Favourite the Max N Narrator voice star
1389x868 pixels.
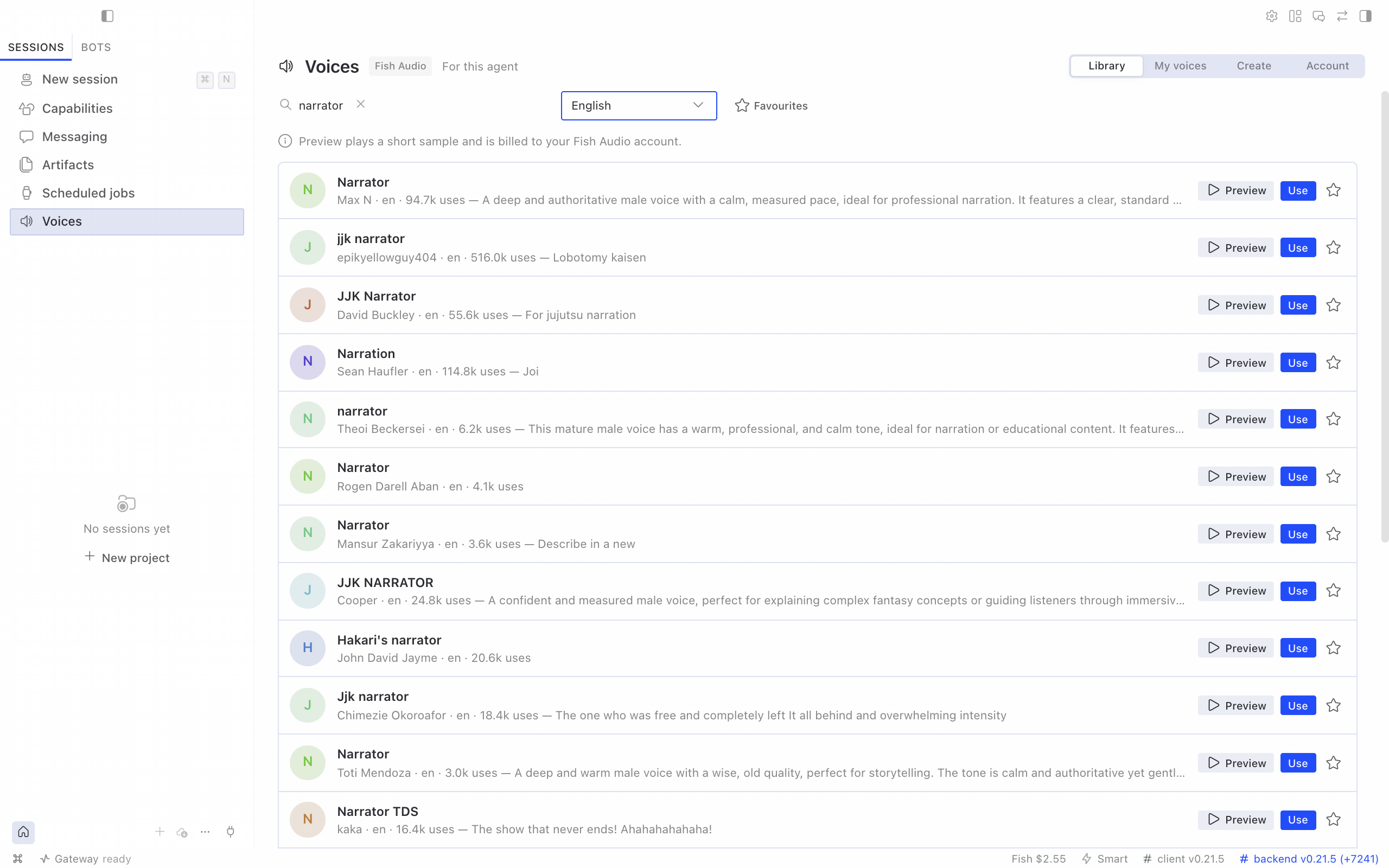coord(1333,190)
